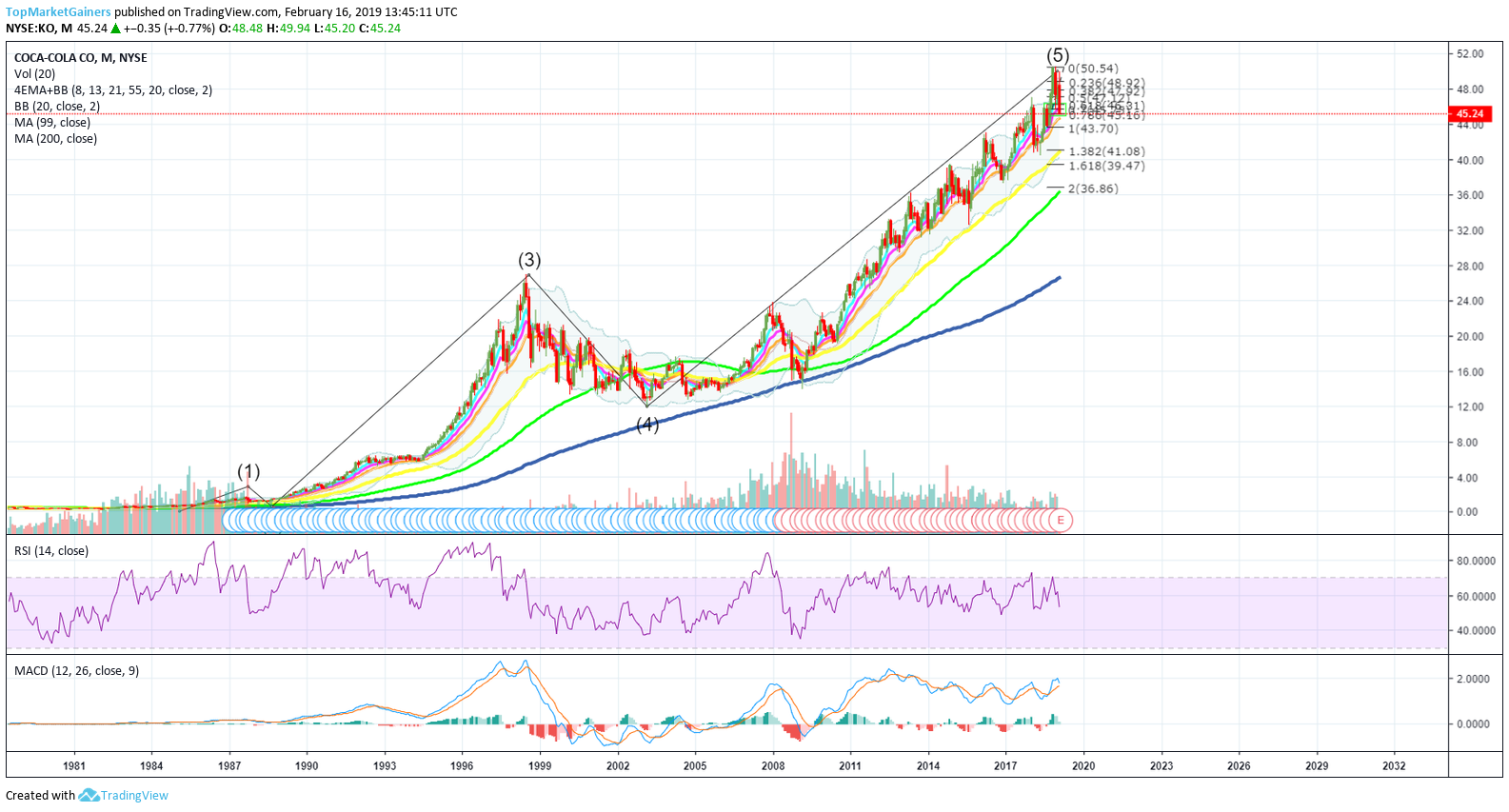Click 36.00 on the price axis
This screenshot has width=1509, height=812.
(1470, 195)
